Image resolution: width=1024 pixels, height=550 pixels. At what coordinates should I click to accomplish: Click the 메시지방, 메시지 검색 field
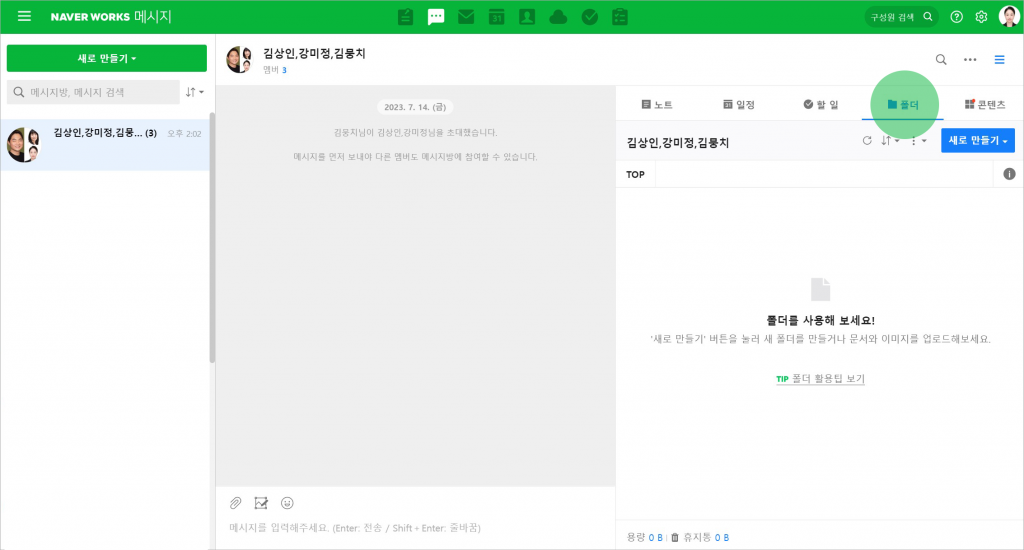click(93, 92)
